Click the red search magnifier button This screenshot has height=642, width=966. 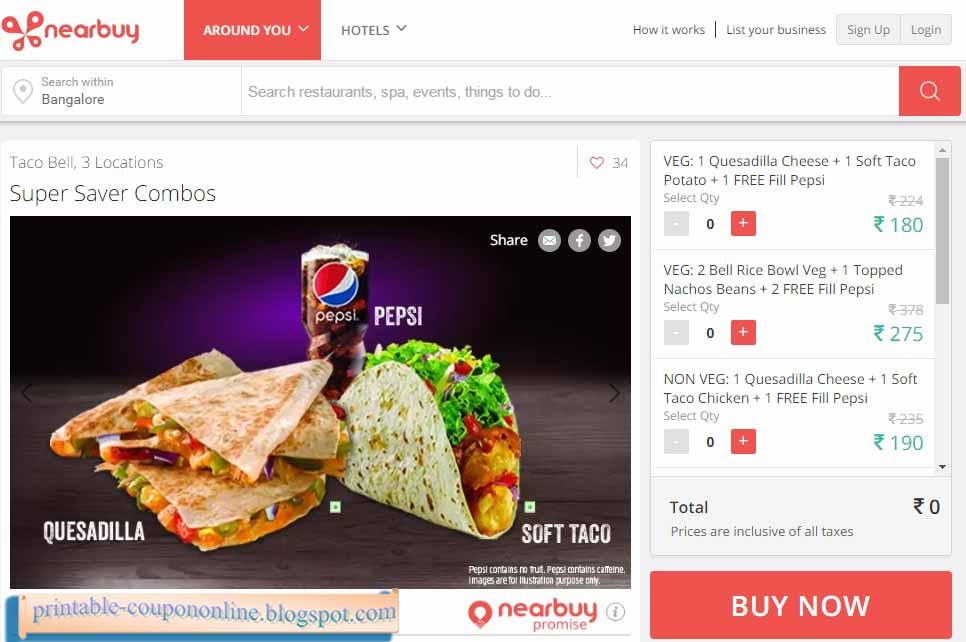(x=929, y=91)
